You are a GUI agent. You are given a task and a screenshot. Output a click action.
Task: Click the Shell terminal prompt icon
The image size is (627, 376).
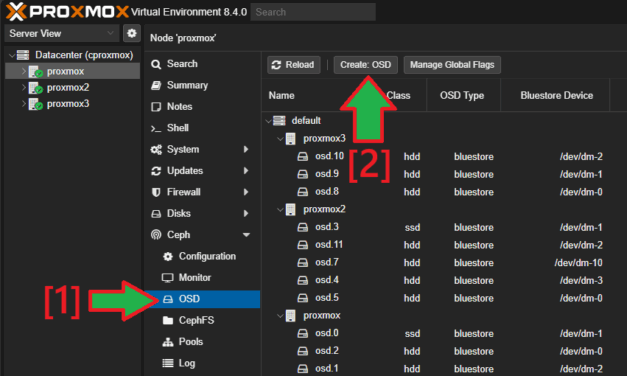pyautogui.click(x=156, y=128)
